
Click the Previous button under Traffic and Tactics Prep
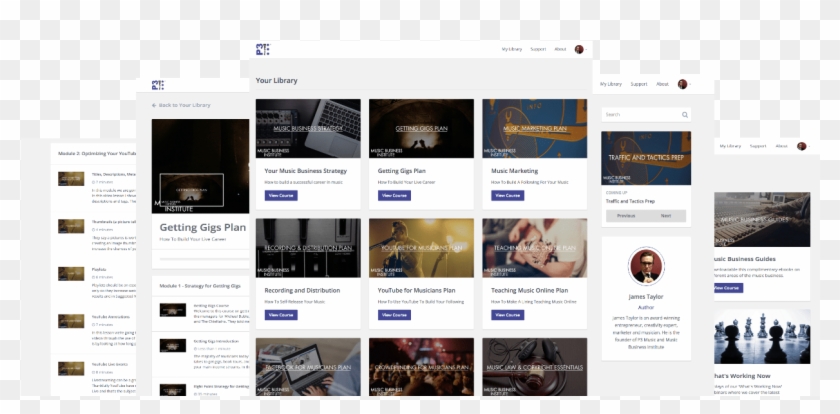click(626, 216)
